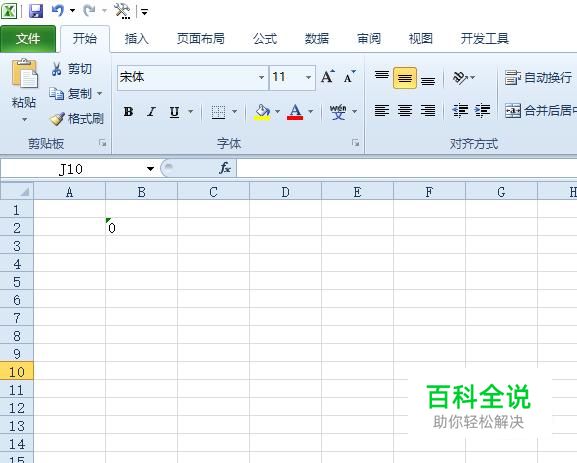
Task: Apply yellow fill color bucket
Action: (262, 112)
